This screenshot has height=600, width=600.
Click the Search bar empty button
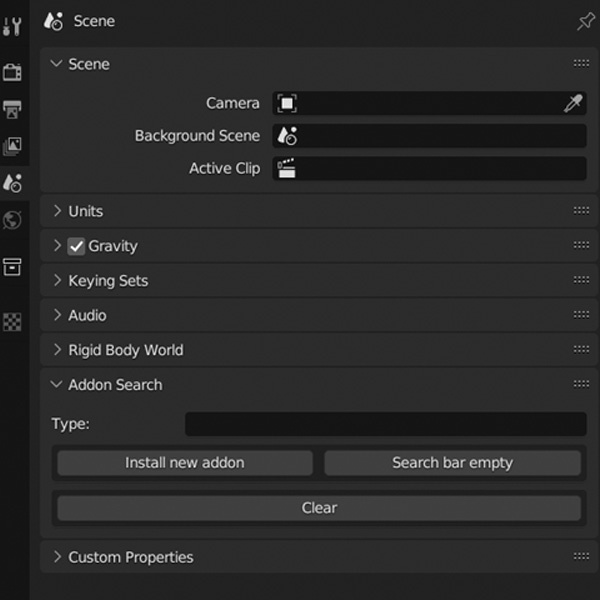(x=452, y=463)
